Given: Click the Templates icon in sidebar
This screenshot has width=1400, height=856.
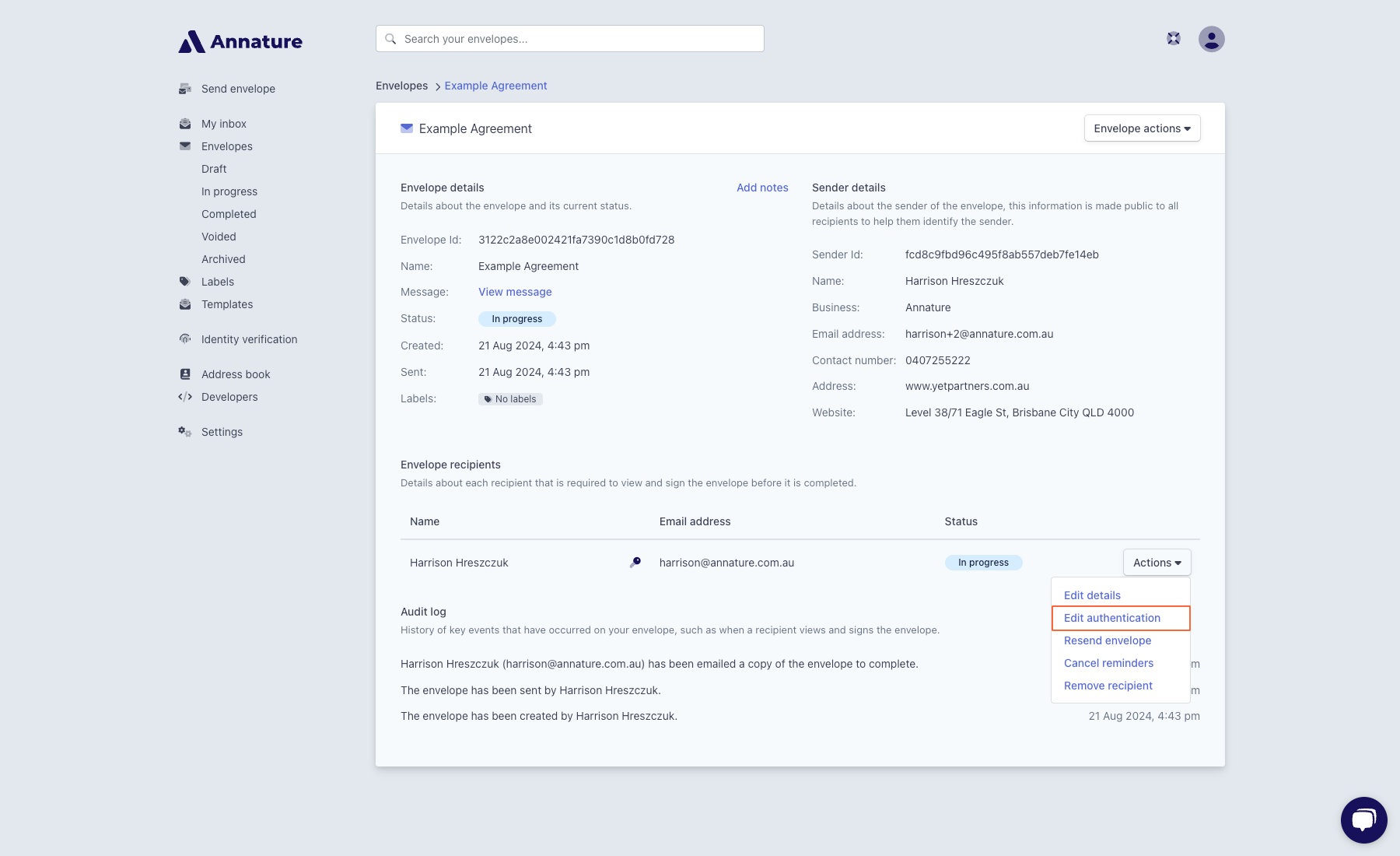Looking at the screenshot, I should [185, 304].
